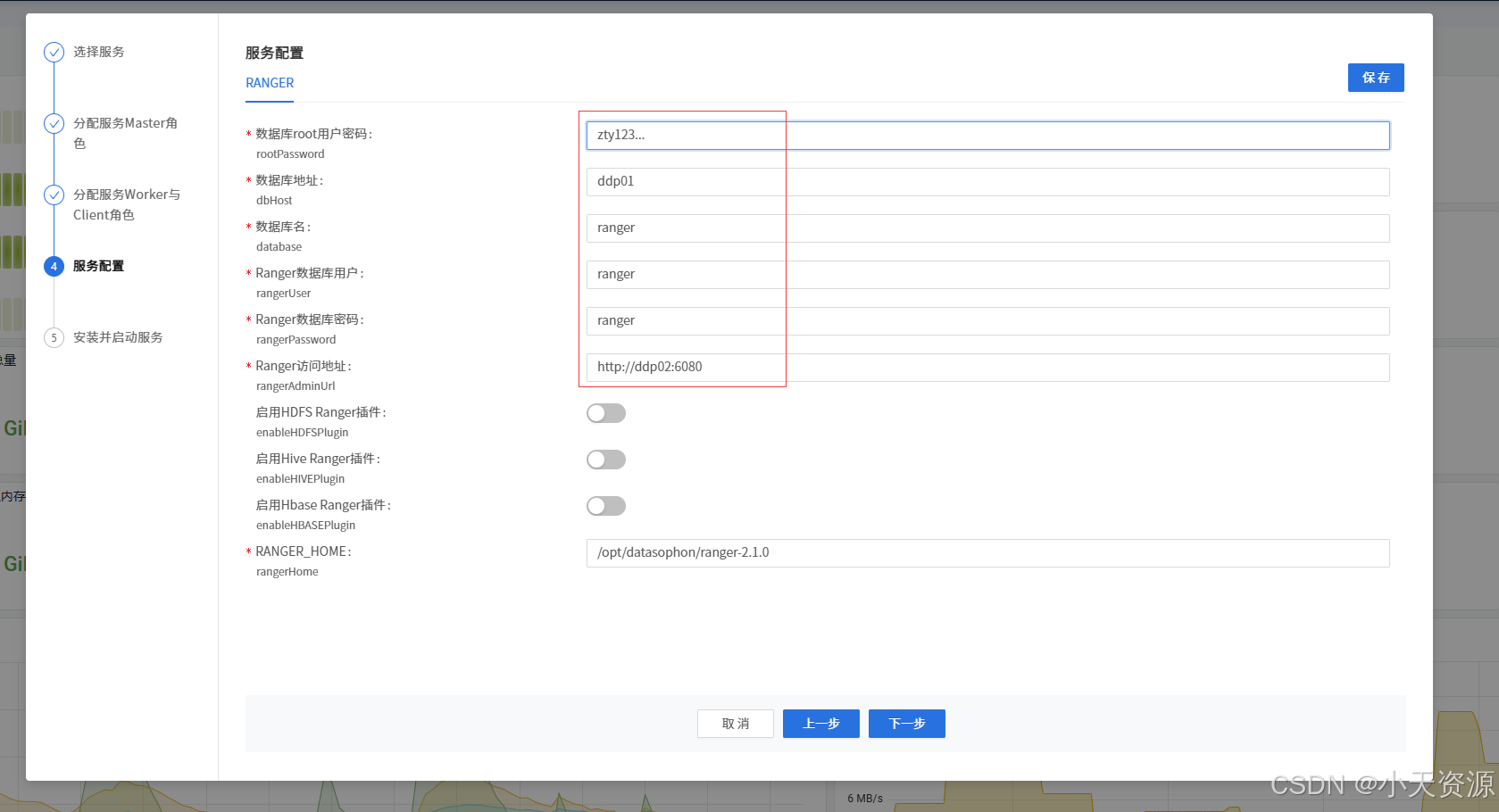Toggle the Hbase Ranger plugin switch
Screen dimensions: 1499x812
(605, 506)
